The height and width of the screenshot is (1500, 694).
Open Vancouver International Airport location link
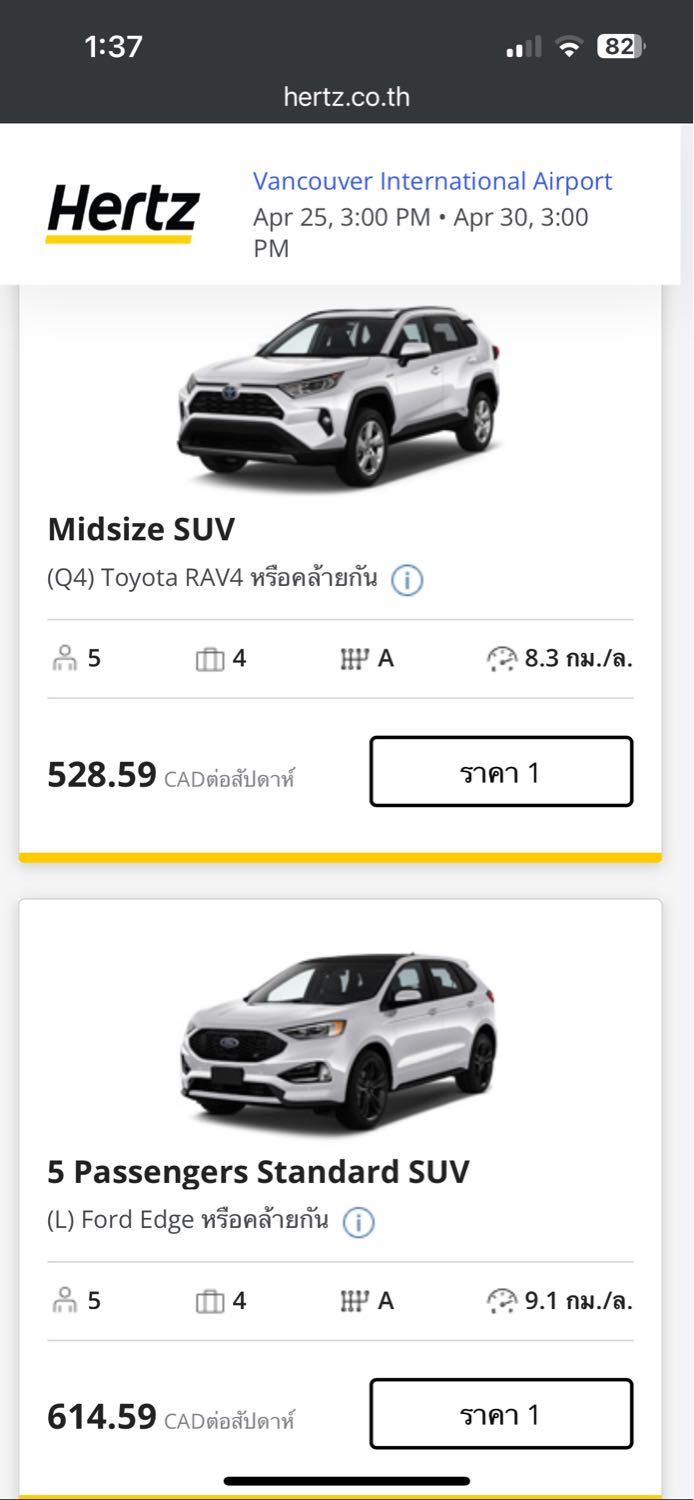coord(432,181)
